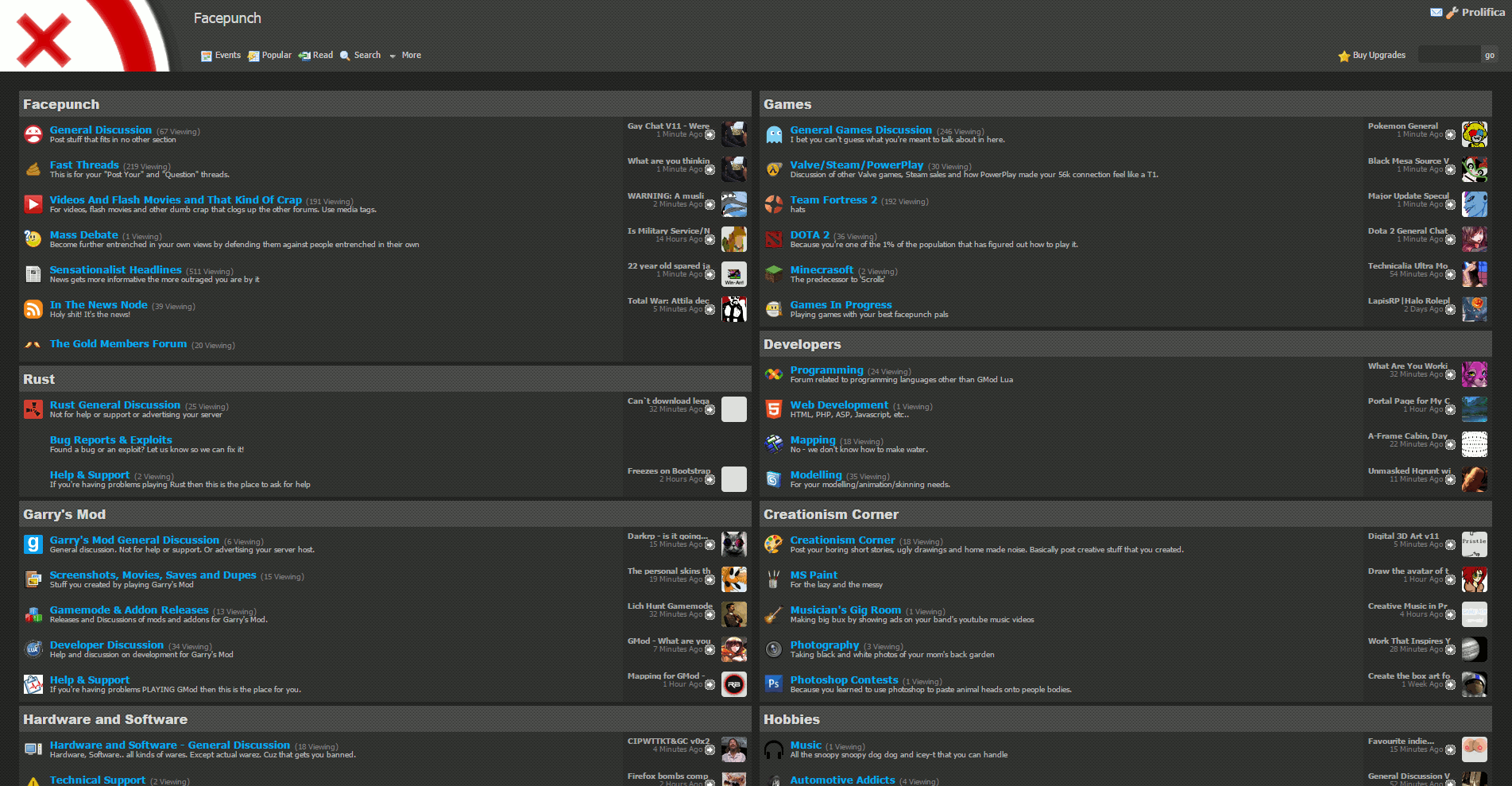Image resolution: width=1512 pixels, height=786 pixels.
Task: Open the Sensationalist Headlines forum
Action: click(x=116, y=270)
